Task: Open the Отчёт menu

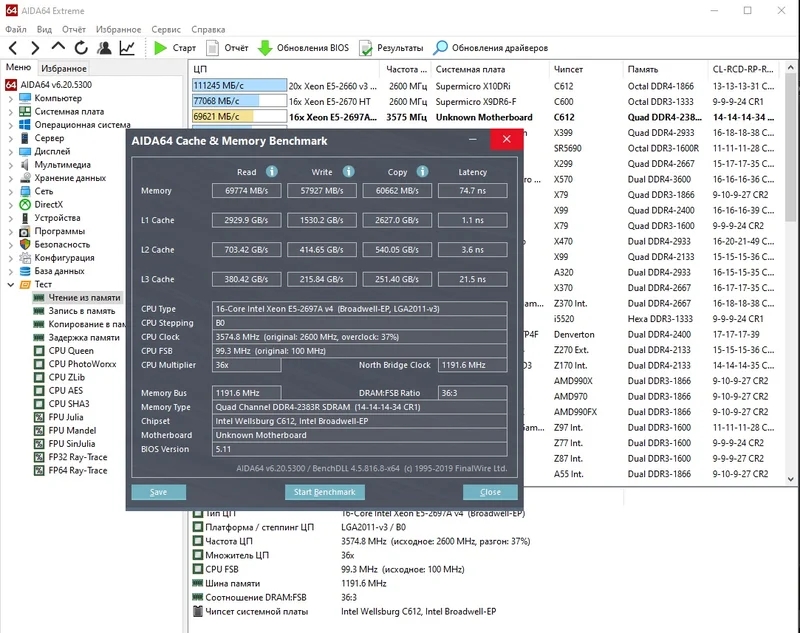Action: pyautogui.click(x=74, y=29)
